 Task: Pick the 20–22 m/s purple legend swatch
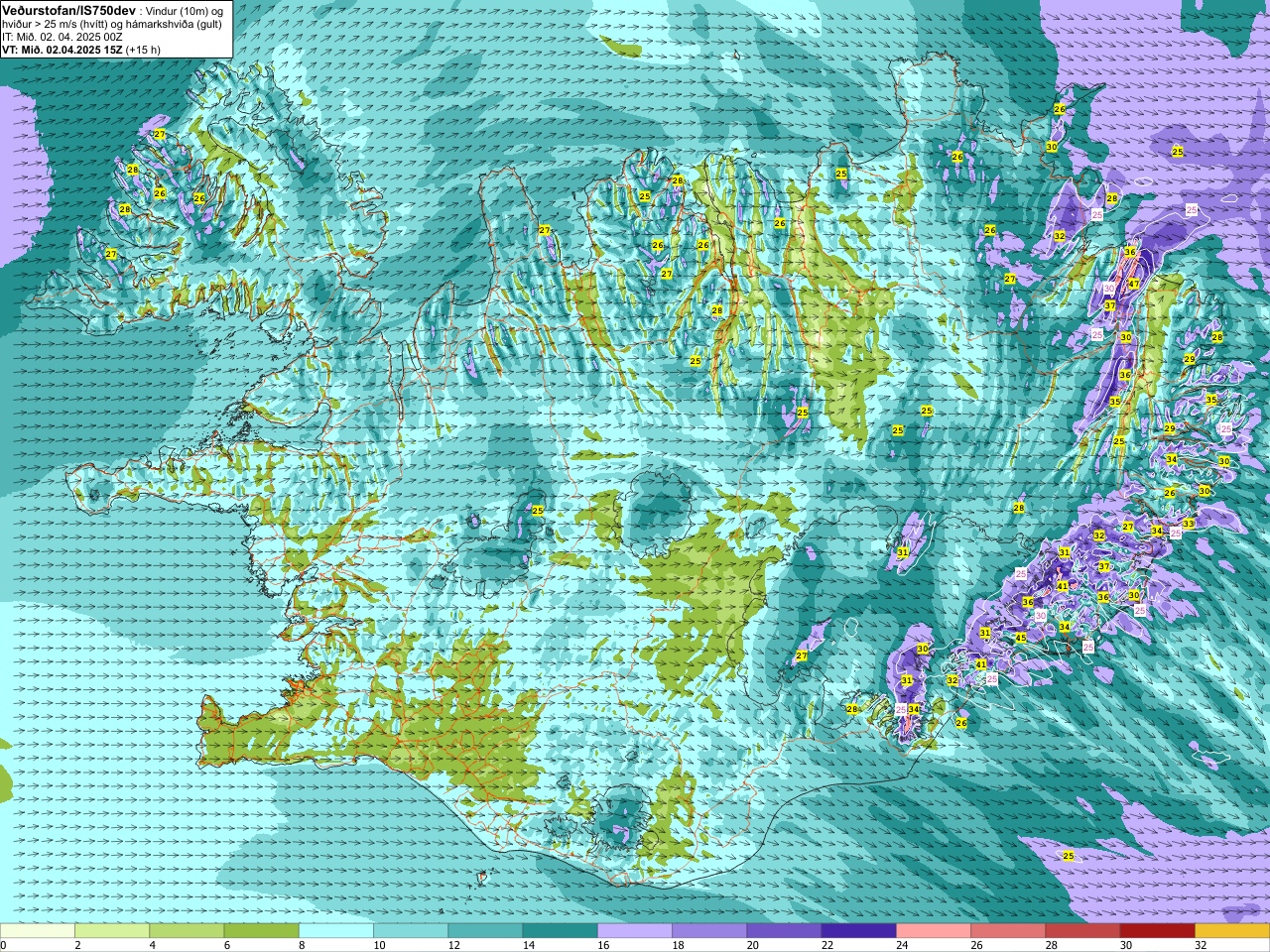(784, 931)
